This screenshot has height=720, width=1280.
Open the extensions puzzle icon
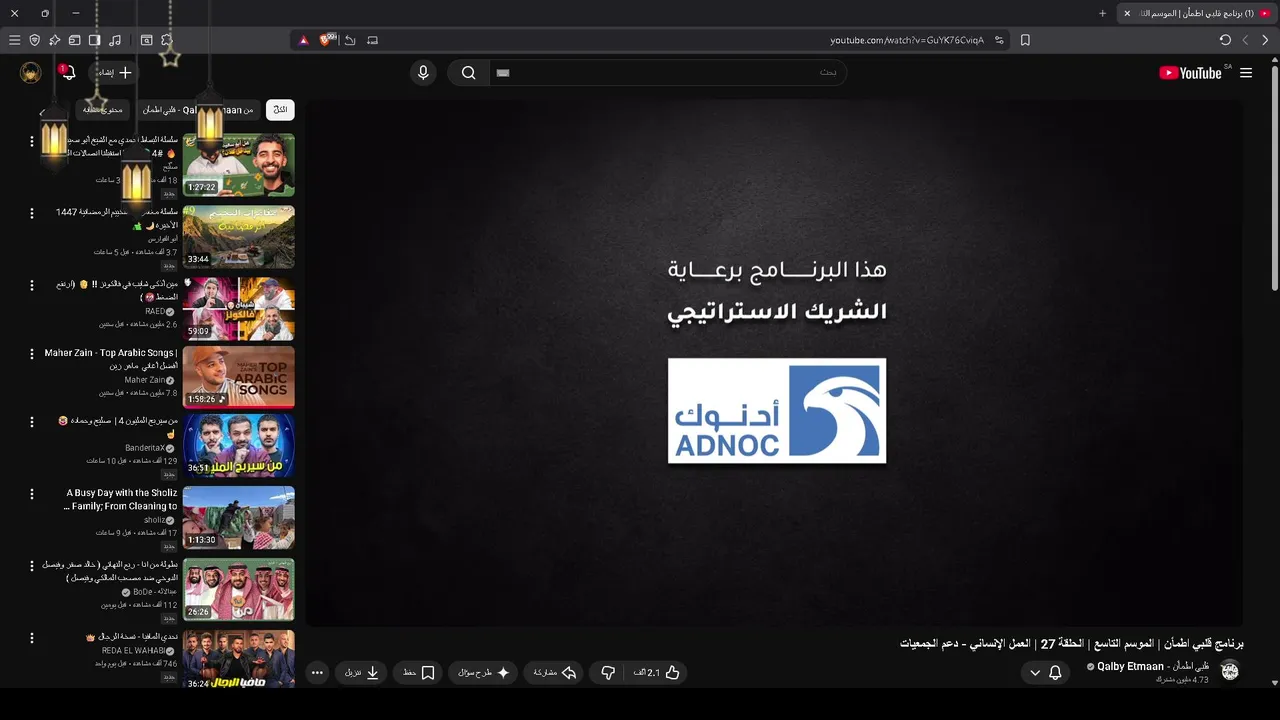click(167, 40)
